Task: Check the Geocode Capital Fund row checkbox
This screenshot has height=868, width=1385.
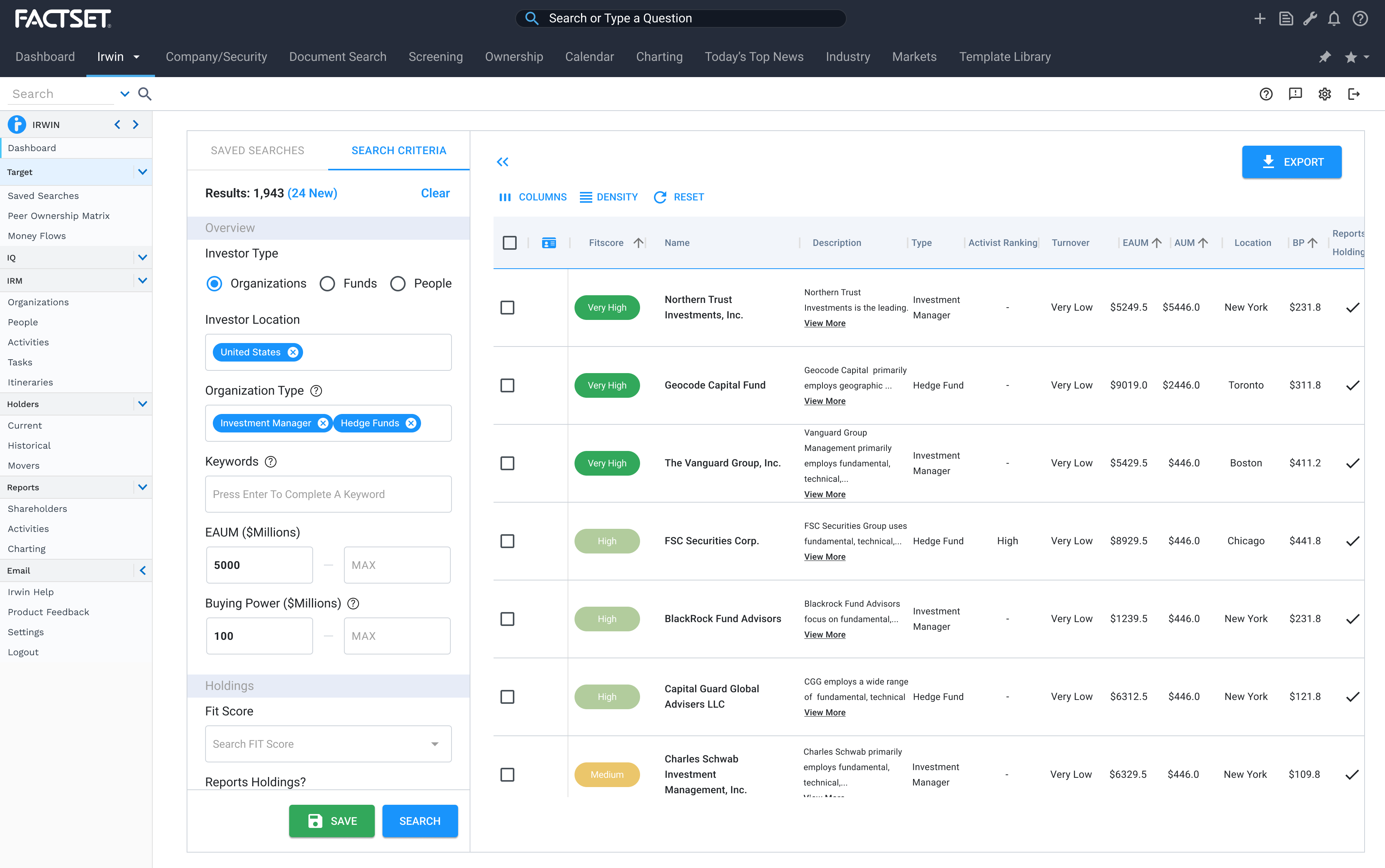Action: pos(507,385)
